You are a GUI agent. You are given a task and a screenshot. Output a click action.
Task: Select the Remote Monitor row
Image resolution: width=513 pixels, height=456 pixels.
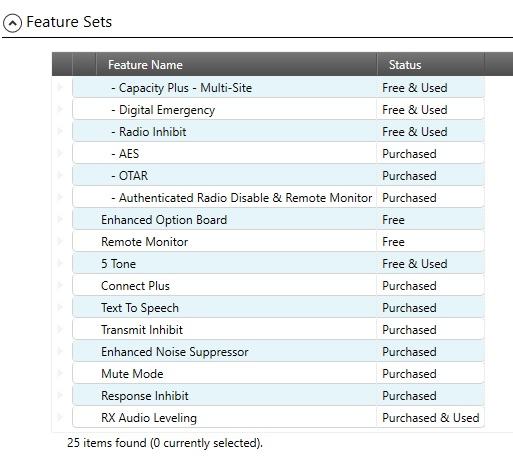(278, 242)
